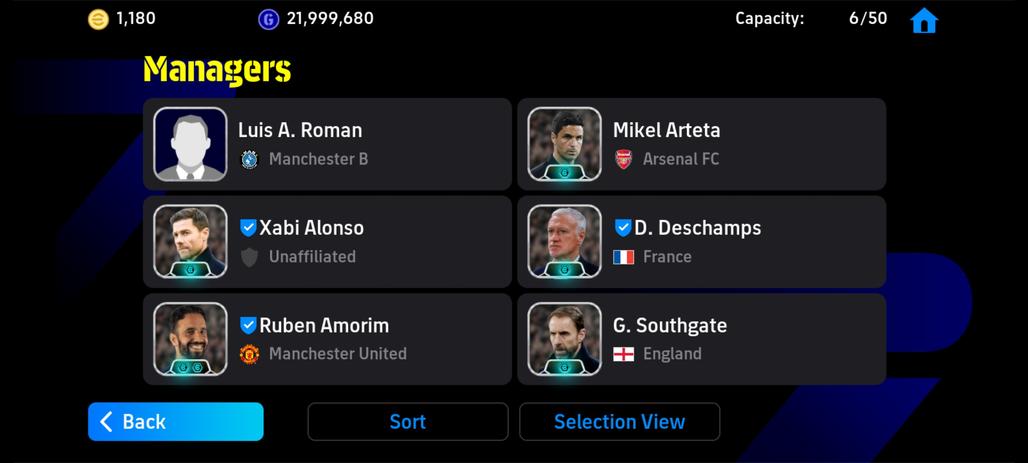
Task: Open the Mikel Arteta manager name
Action: pyautogui.click(x=666, y=130)
